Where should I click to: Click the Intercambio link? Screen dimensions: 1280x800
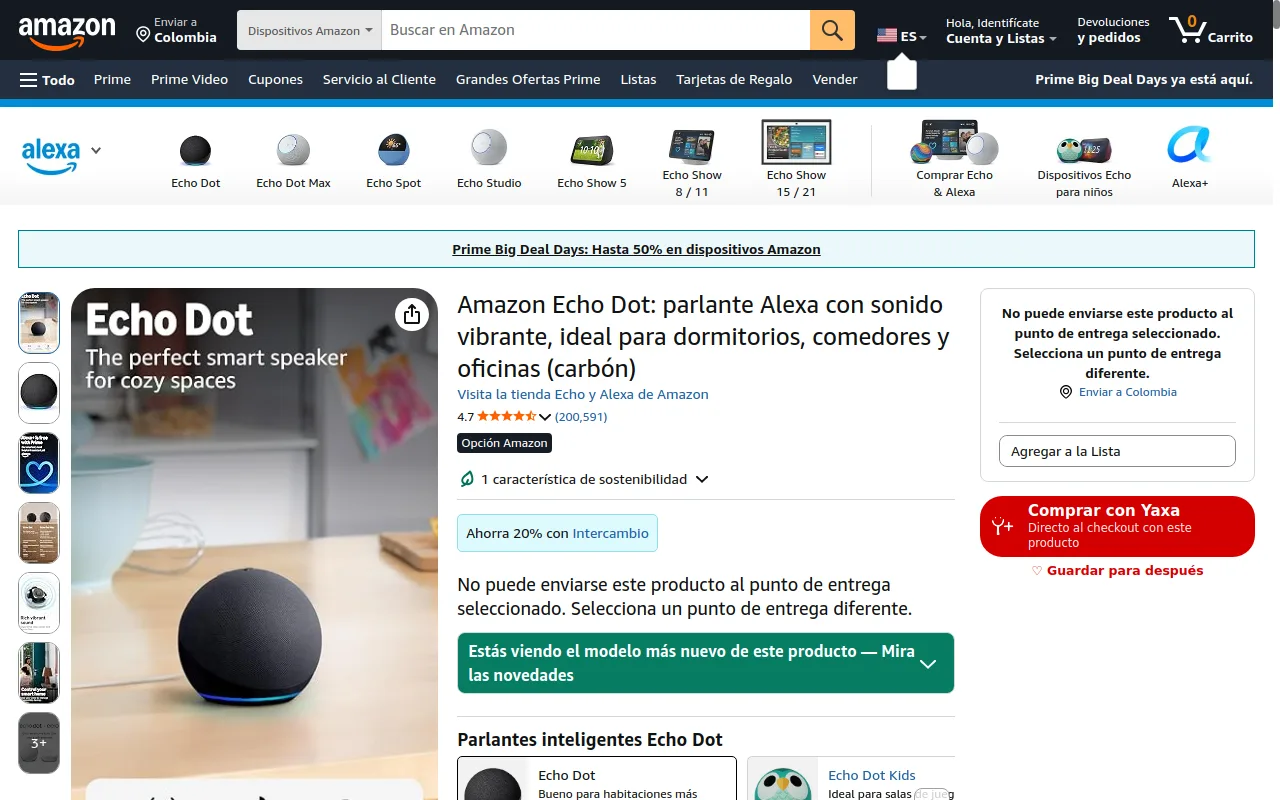coord(610,533)
